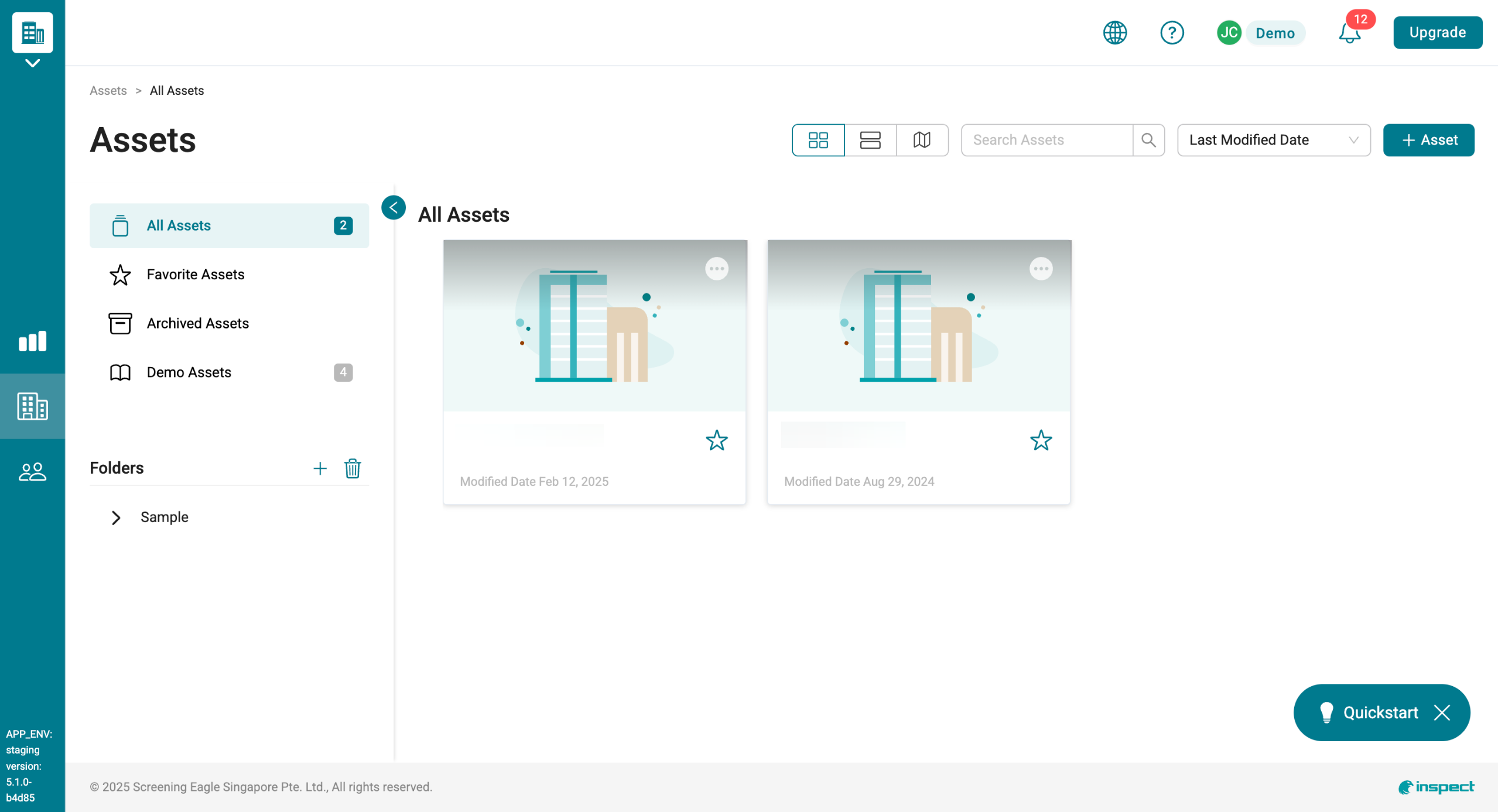Open the Last Modified Date sort dropdown

(1273, 140)
